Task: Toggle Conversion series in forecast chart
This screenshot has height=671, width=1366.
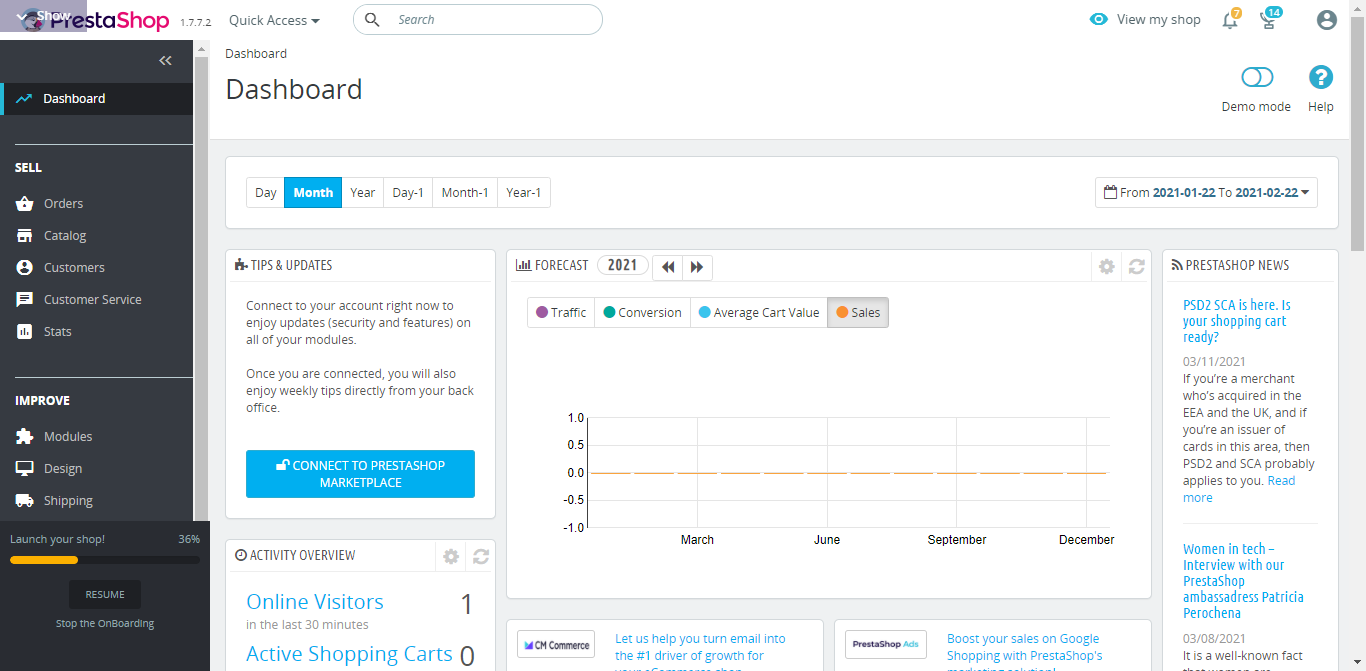Action: pos(643,313)
